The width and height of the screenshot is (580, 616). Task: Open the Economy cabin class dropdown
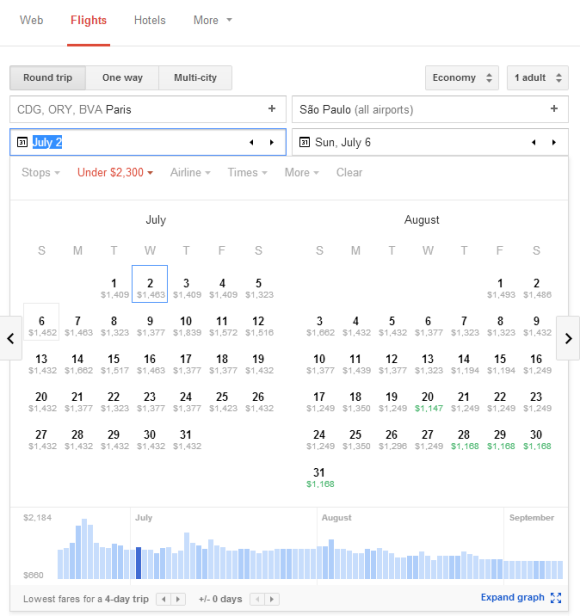(462, 78)
